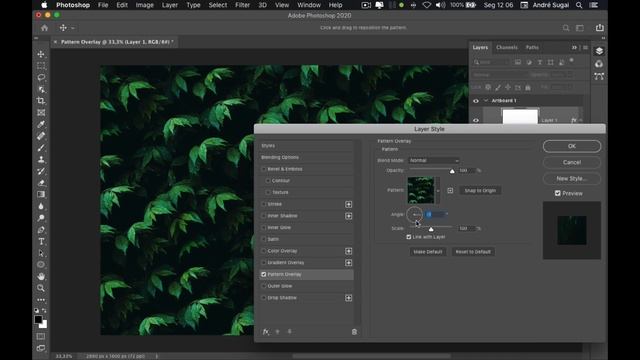Select the Type tool
The width and height of the screenshot is (640, 360).
tap(41, 242)
